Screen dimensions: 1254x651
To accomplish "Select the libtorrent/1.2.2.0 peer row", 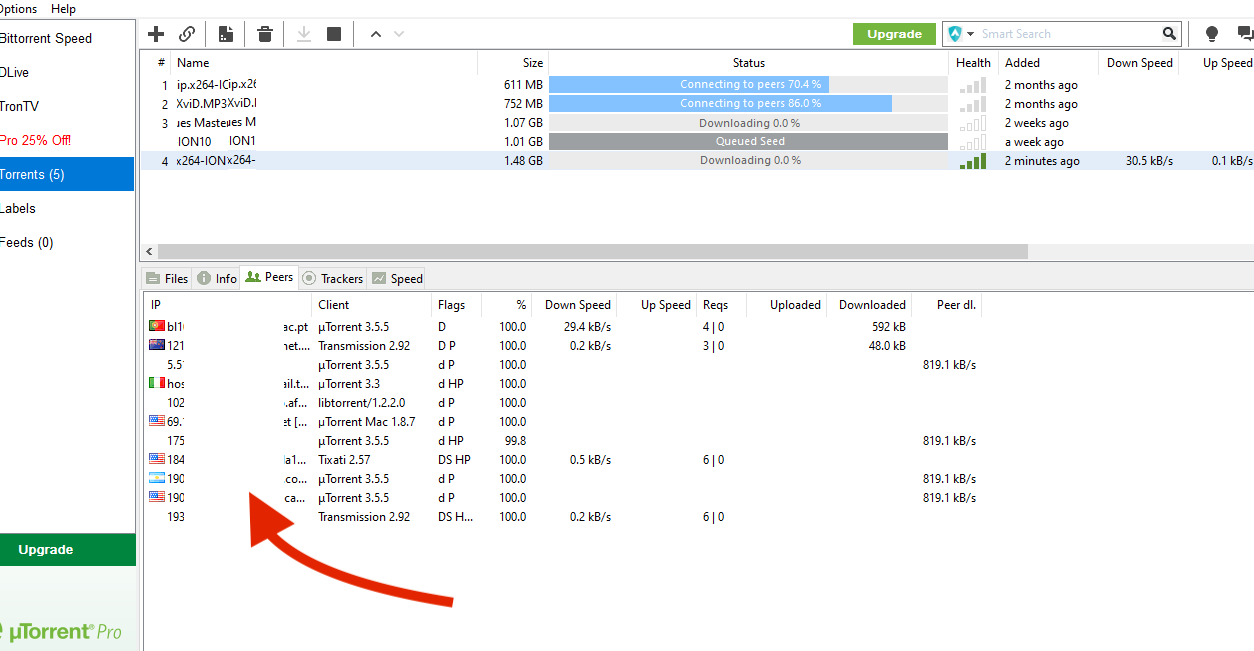I will click(x=563, y=403).
